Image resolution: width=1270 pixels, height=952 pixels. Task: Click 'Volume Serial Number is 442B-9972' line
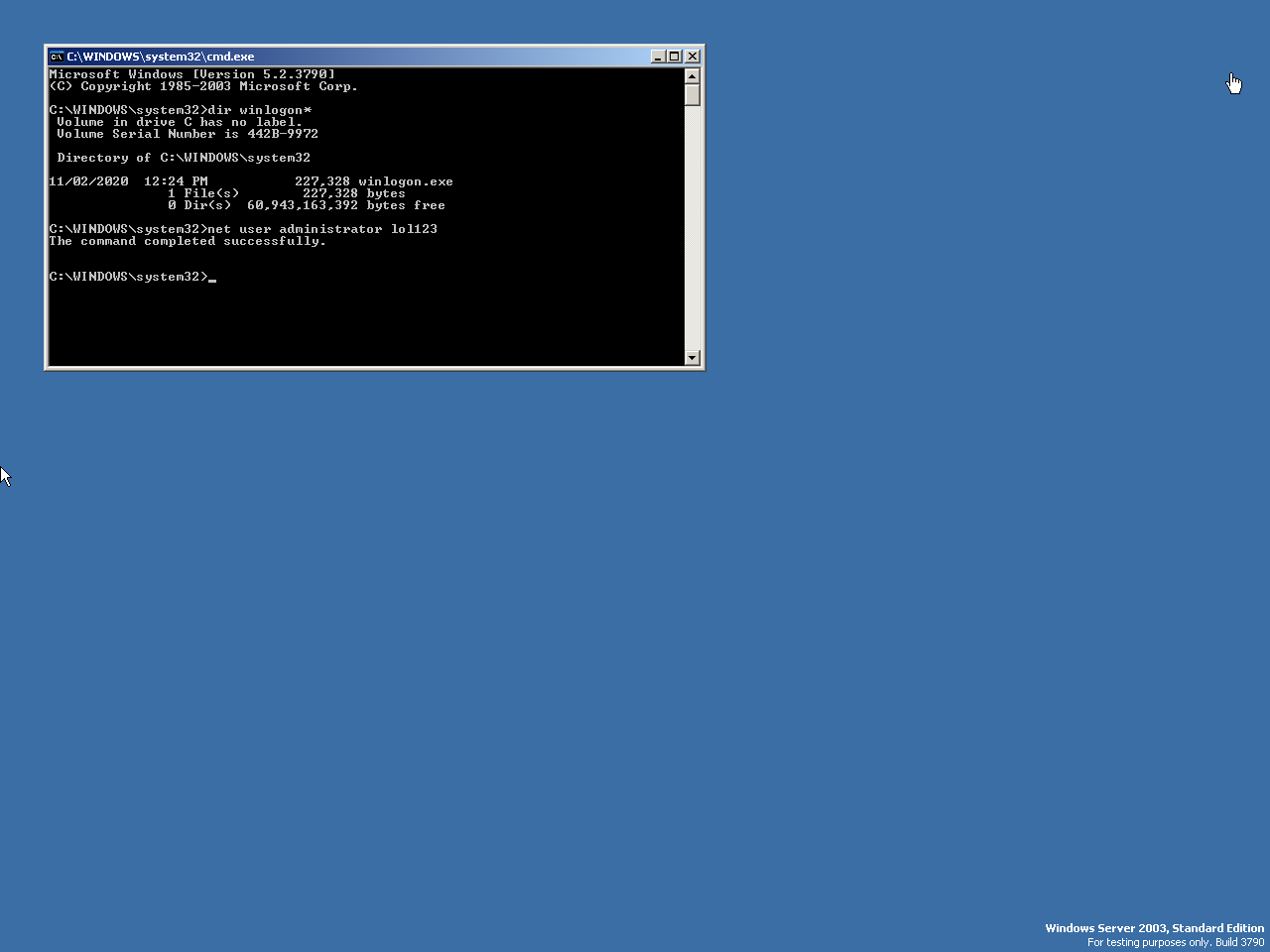point(188,134)
